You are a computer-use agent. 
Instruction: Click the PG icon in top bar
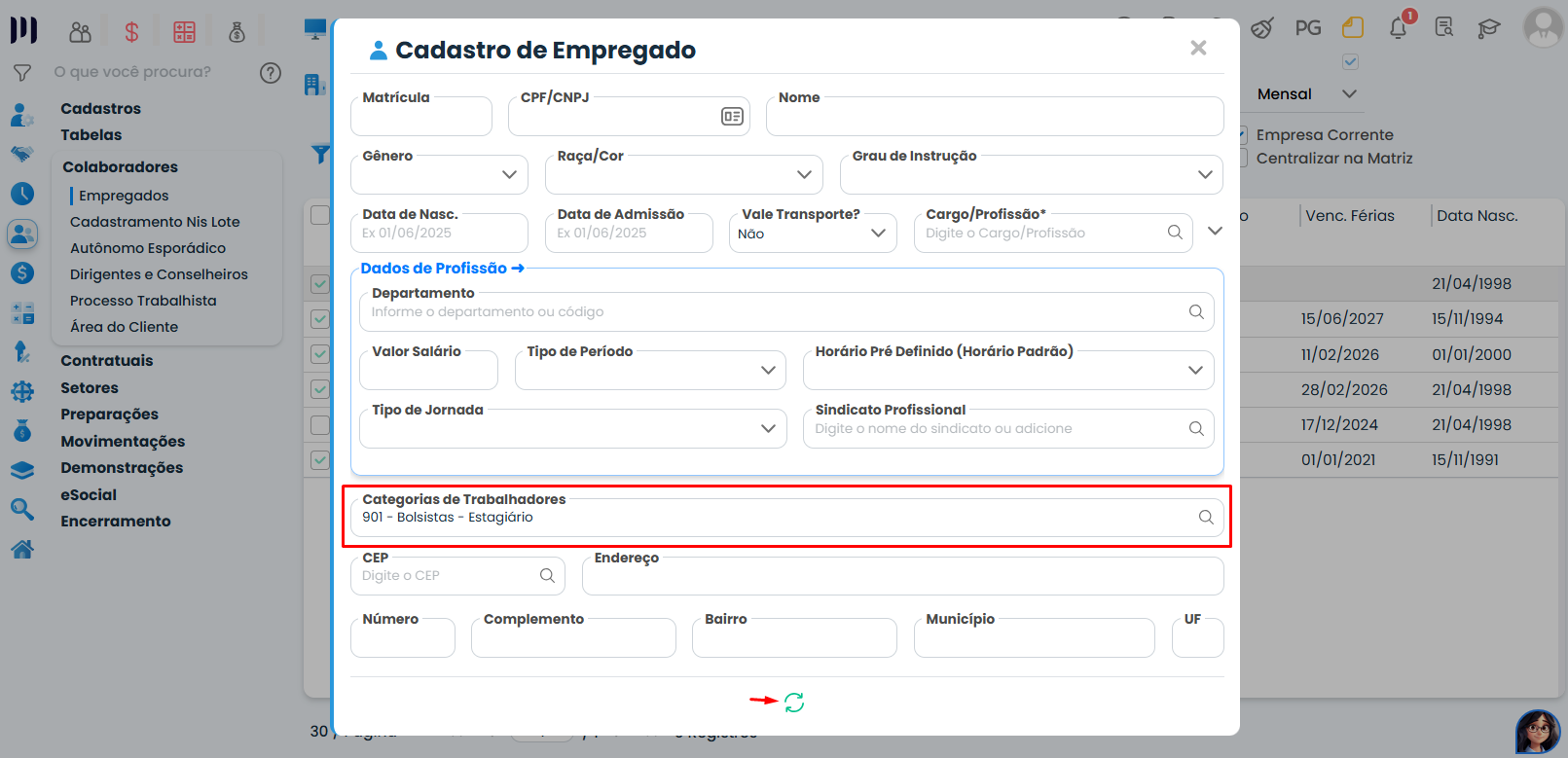pos(1308,27)
